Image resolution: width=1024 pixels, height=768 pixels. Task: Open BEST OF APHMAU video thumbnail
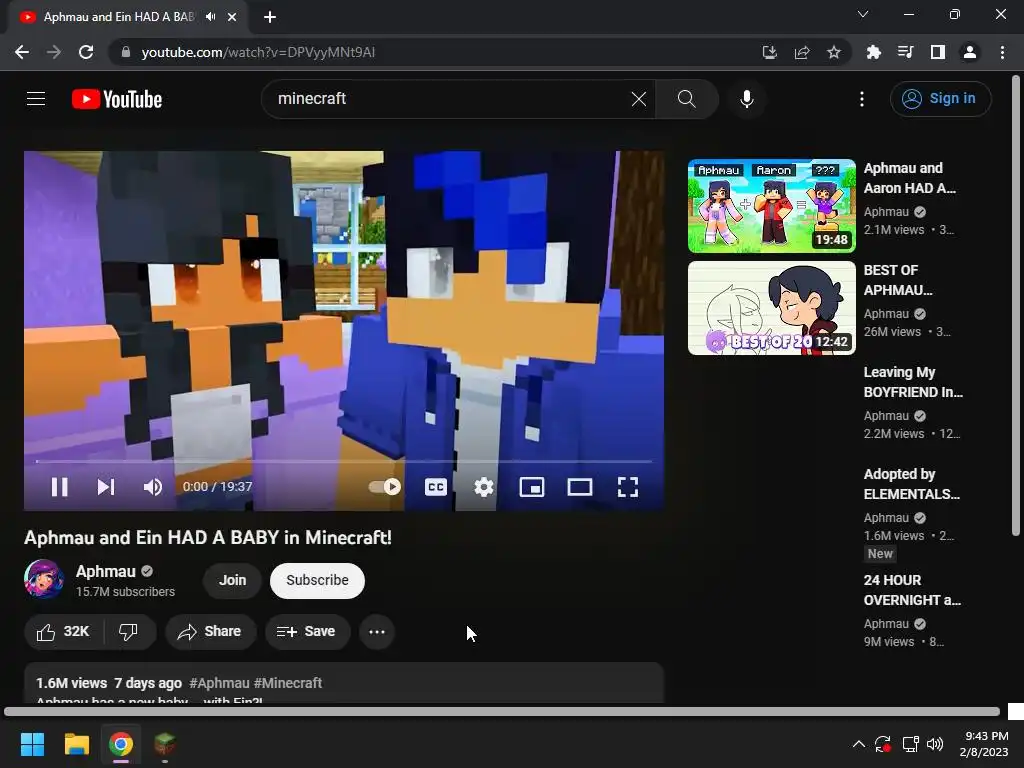pos(771,308)
